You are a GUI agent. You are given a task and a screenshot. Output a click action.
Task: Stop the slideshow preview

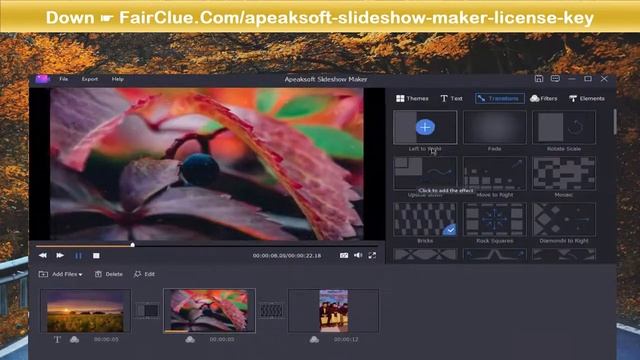tap(96, 256)
